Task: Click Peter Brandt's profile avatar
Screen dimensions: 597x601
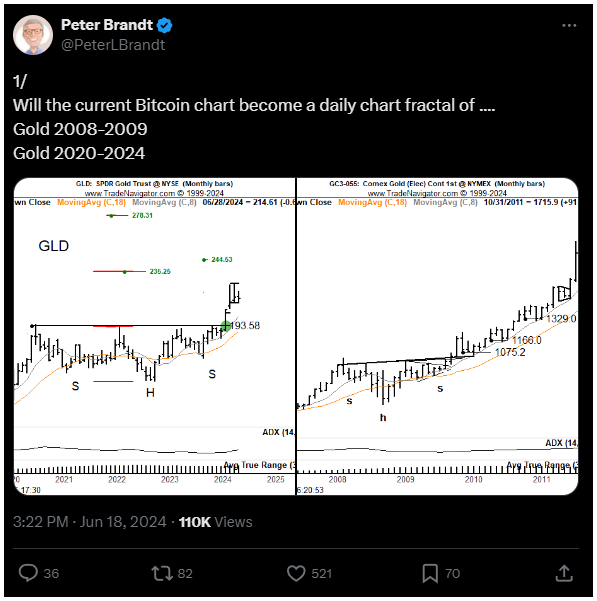Action: point(33,35)
